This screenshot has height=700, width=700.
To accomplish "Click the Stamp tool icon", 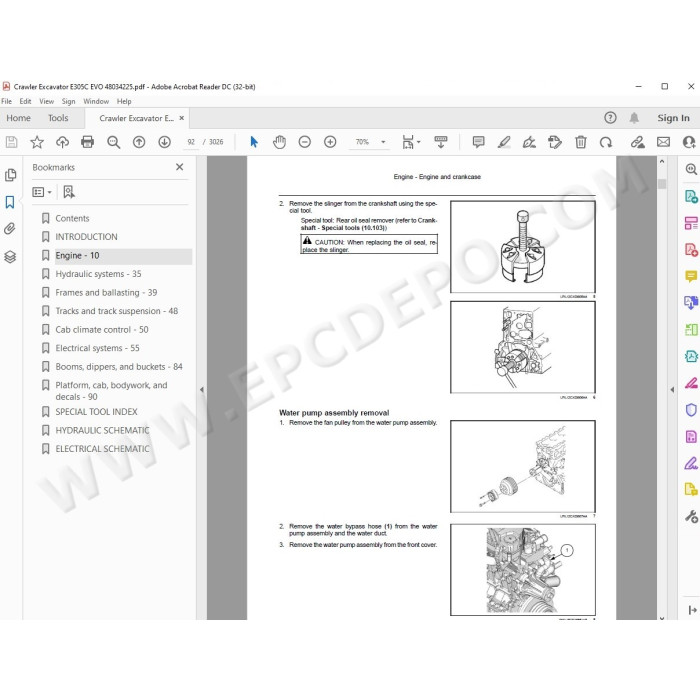I will pyautogui.click(x=554, y=142).
